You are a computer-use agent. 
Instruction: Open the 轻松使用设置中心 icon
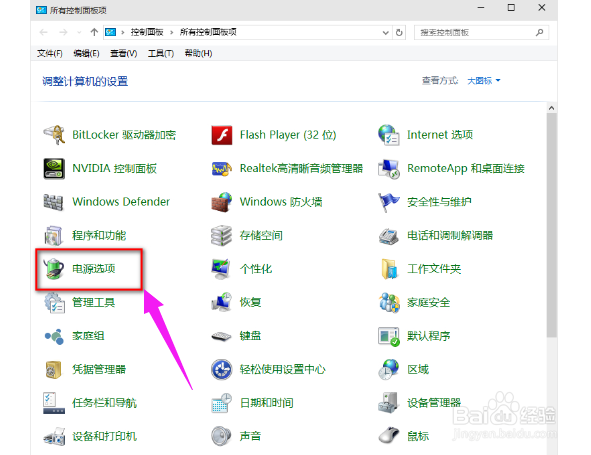point(222,369)
